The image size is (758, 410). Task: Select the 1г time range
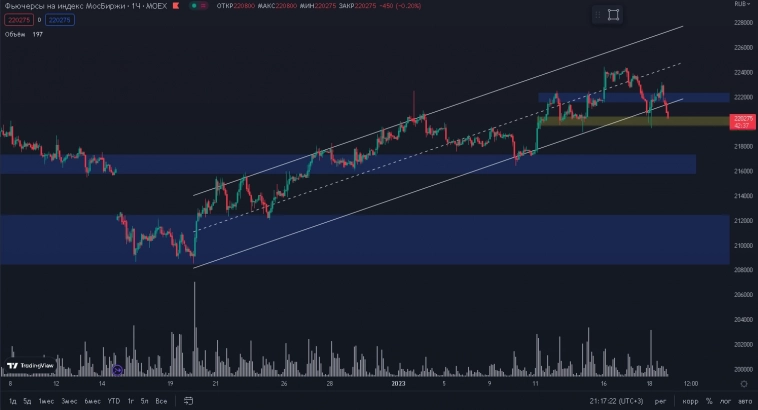[131, 401]
